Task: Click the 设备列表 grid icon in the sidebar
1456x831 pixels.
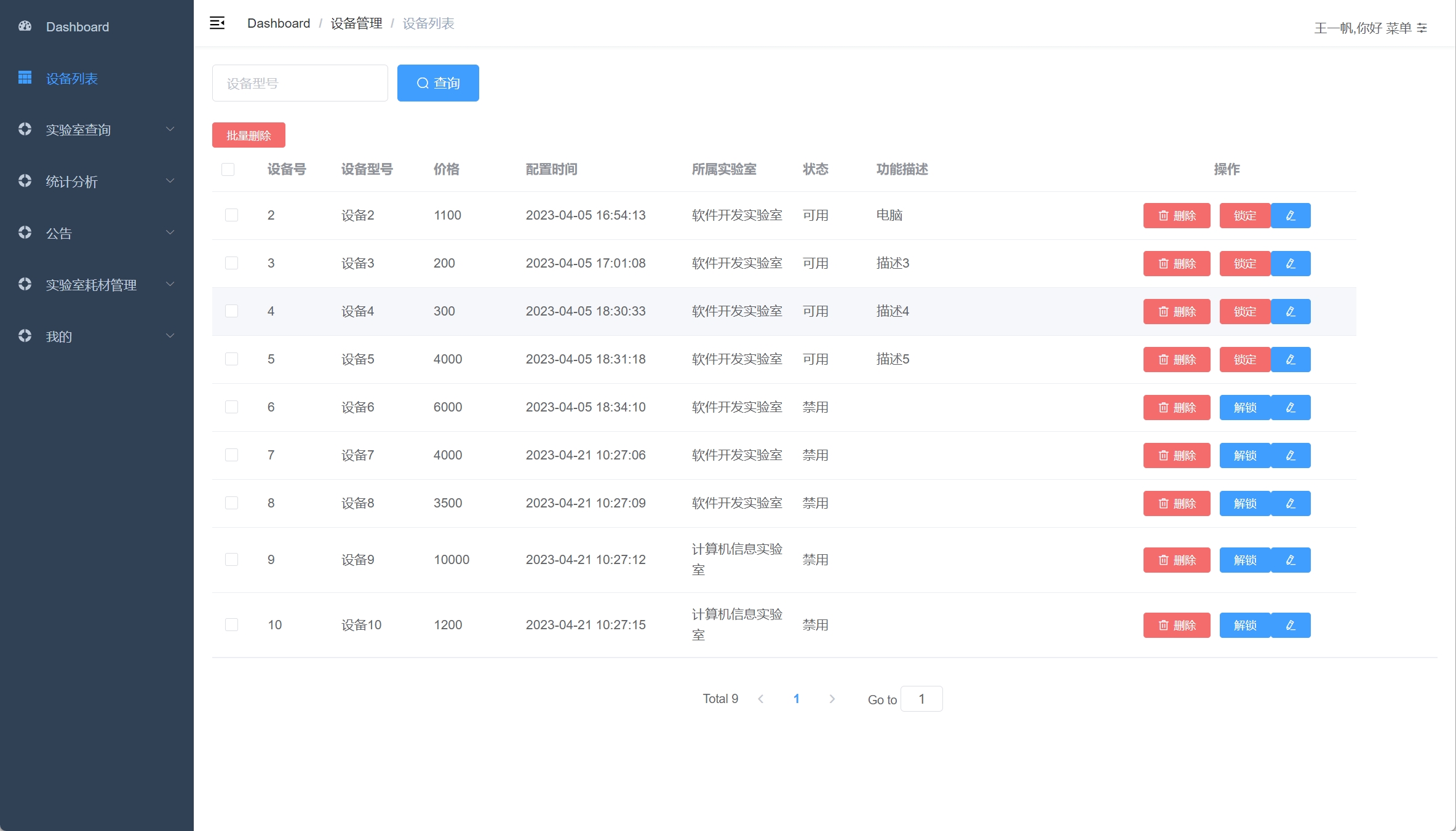Action: coord(25,78)
